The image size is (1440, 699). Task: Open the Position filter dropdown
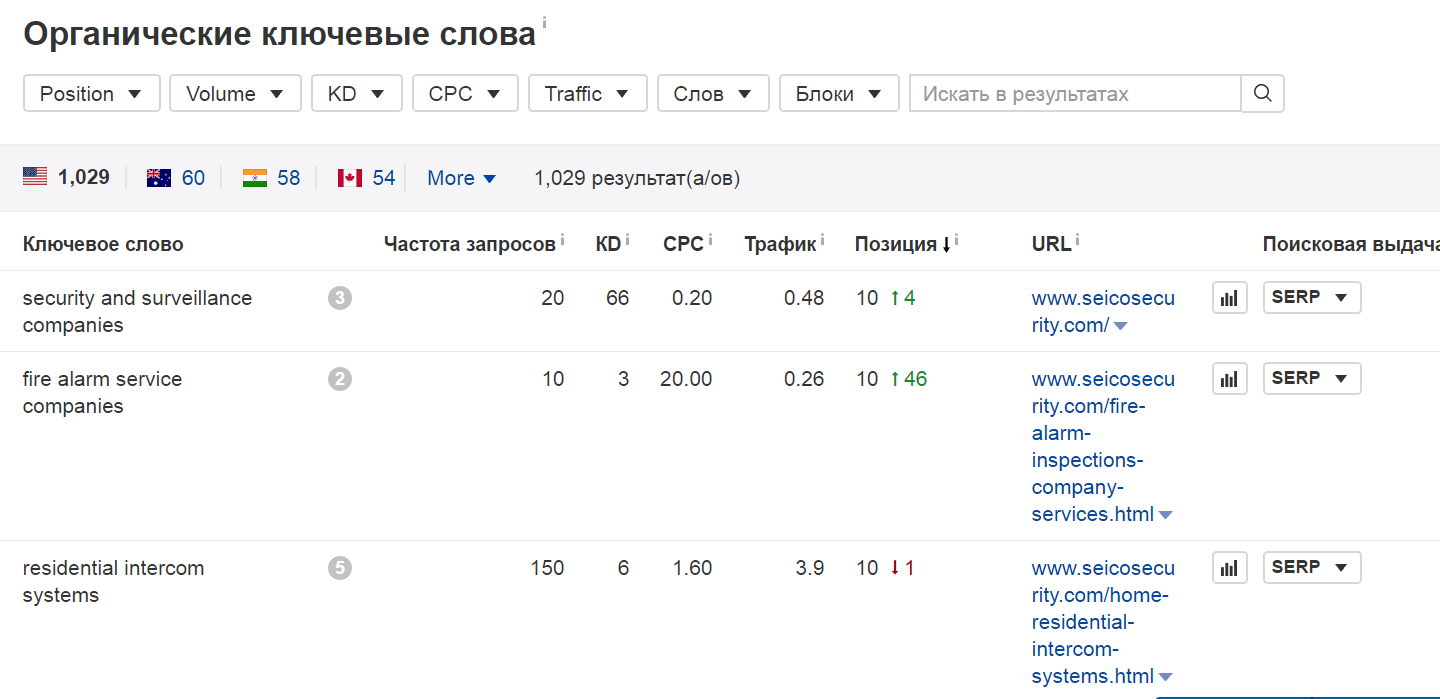click(x=91, y=93)
